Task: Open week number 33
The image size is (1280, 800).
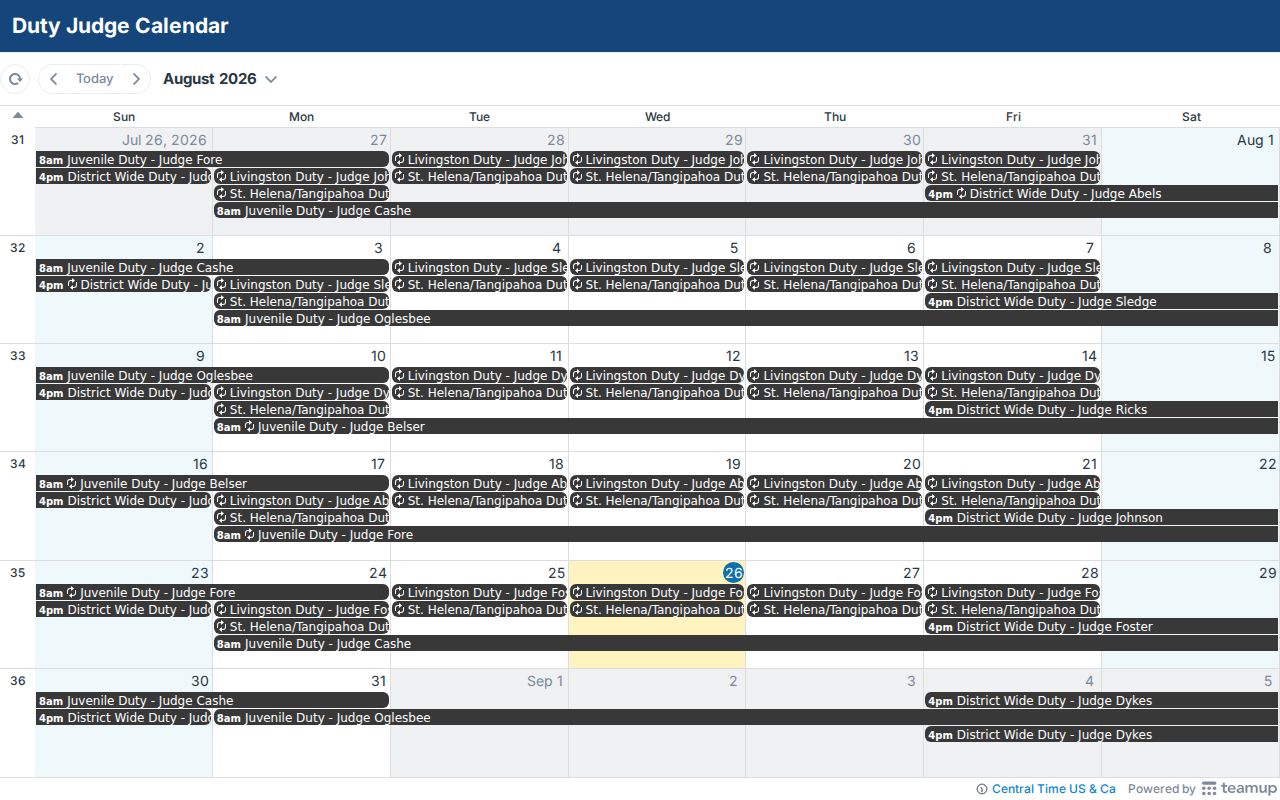Action: 17,356
